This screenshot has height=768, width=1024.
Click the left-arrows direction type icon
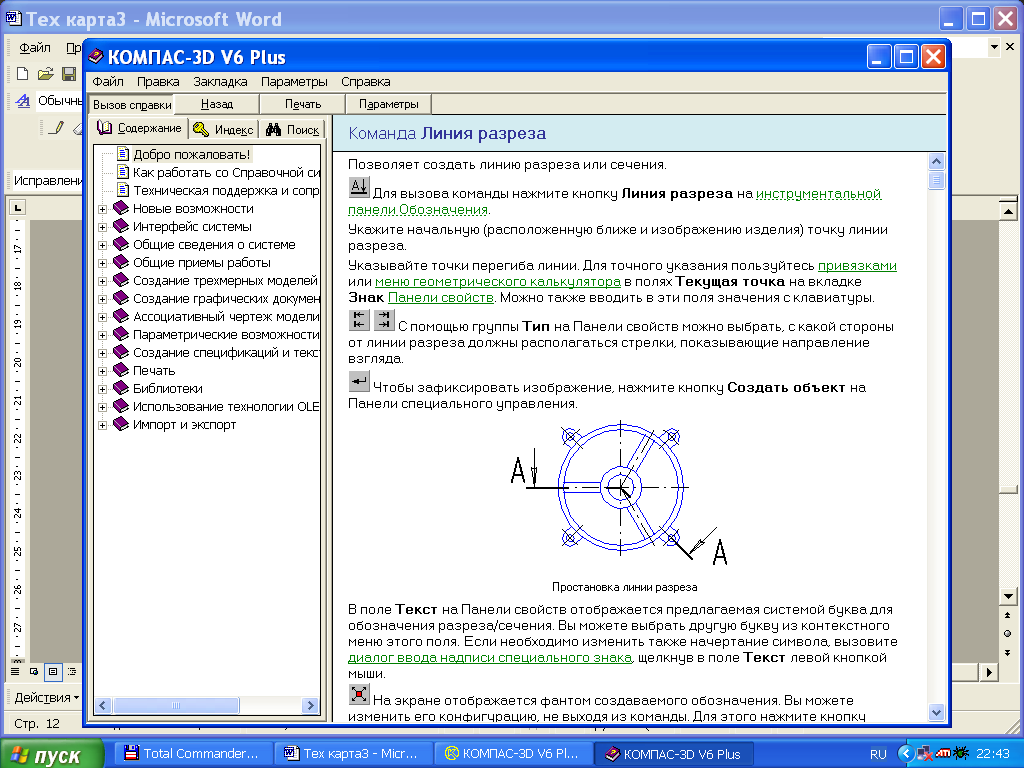tap(359, 320)
